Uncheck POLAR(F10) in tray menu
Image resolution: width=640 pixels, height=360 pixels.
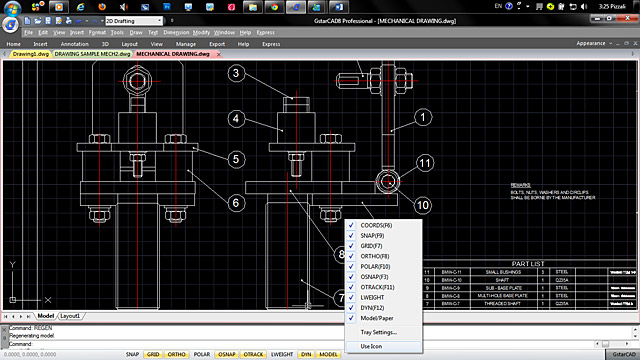click(x=384, y=267)
